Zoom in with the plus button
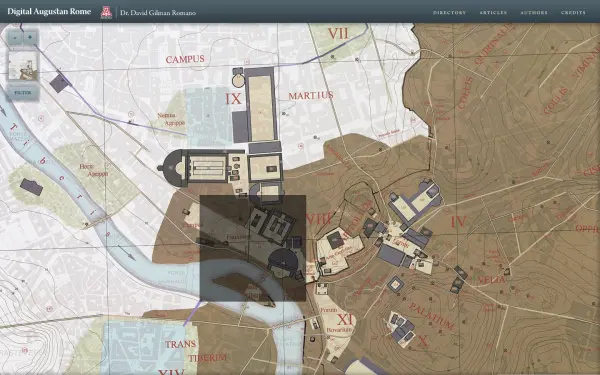The image size is (600, 375). [30, 38]
